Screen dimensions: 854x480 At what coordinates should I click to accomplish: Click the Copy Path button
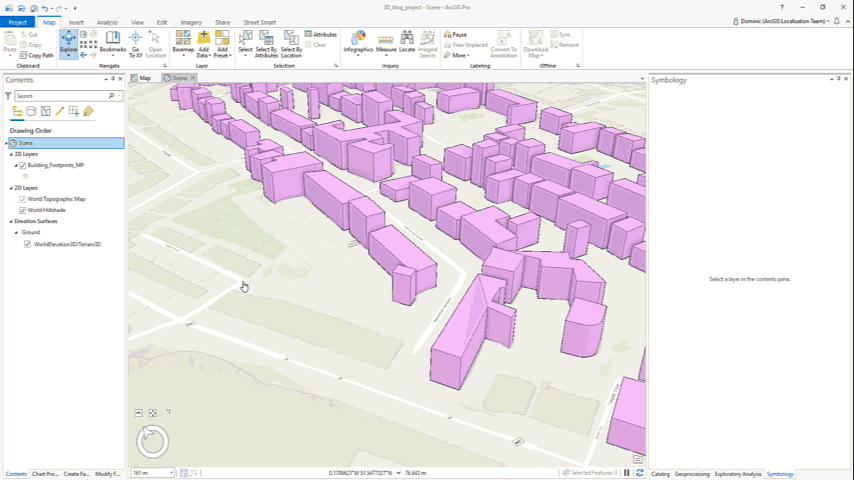coord(36,56)
